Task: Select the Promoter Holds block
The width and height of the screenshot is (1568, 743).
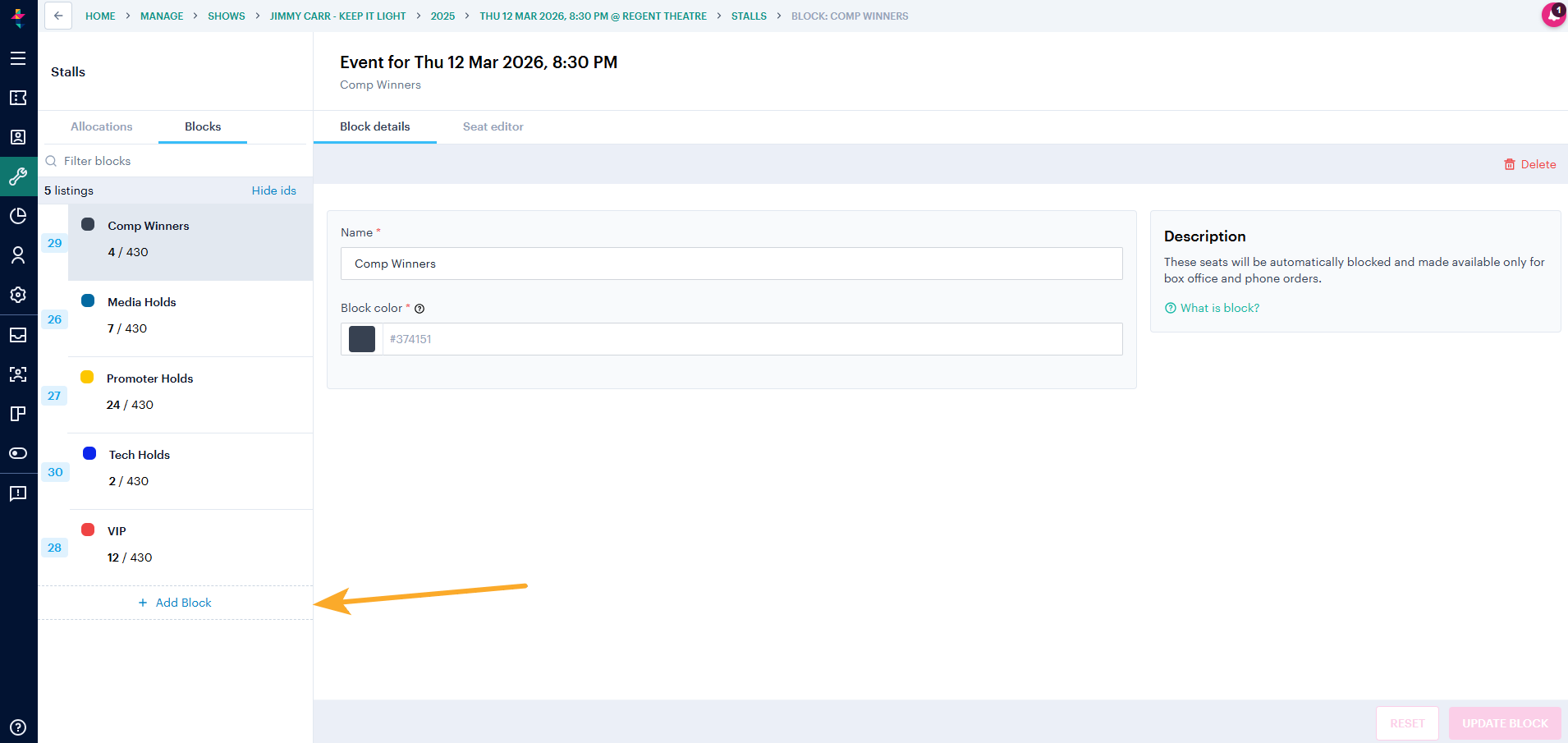Action: point(190,392)
